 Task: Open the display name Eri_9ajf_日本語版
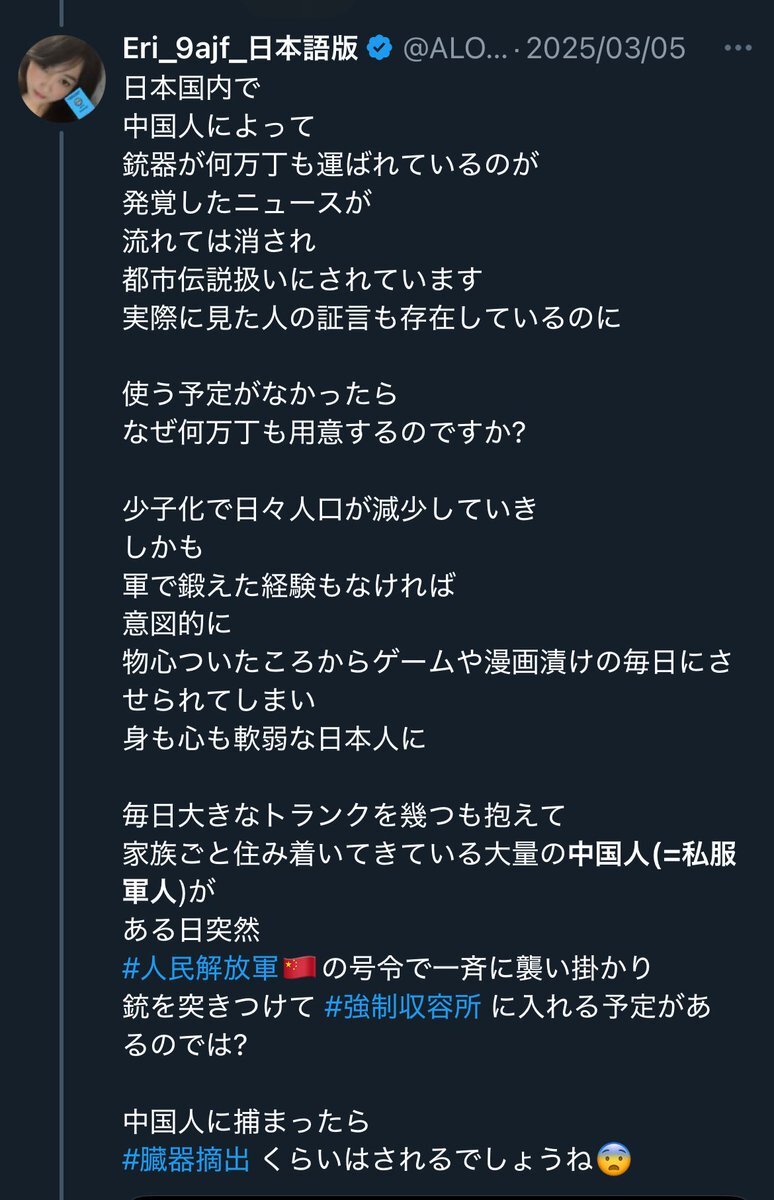pos(240,47)
